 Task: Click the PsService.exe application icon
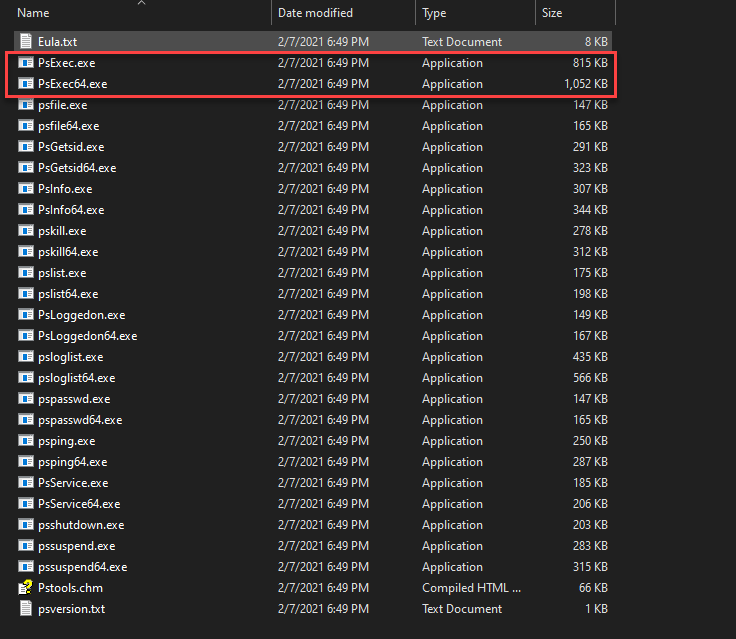[26, 482]
